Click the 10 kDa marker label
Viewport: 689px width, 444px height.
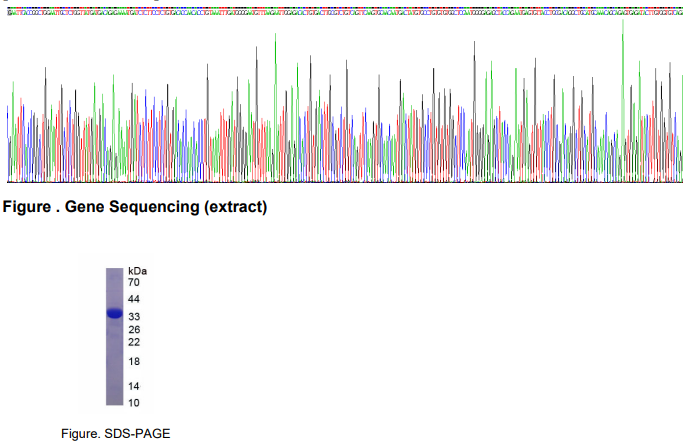(x=134, y=402)
